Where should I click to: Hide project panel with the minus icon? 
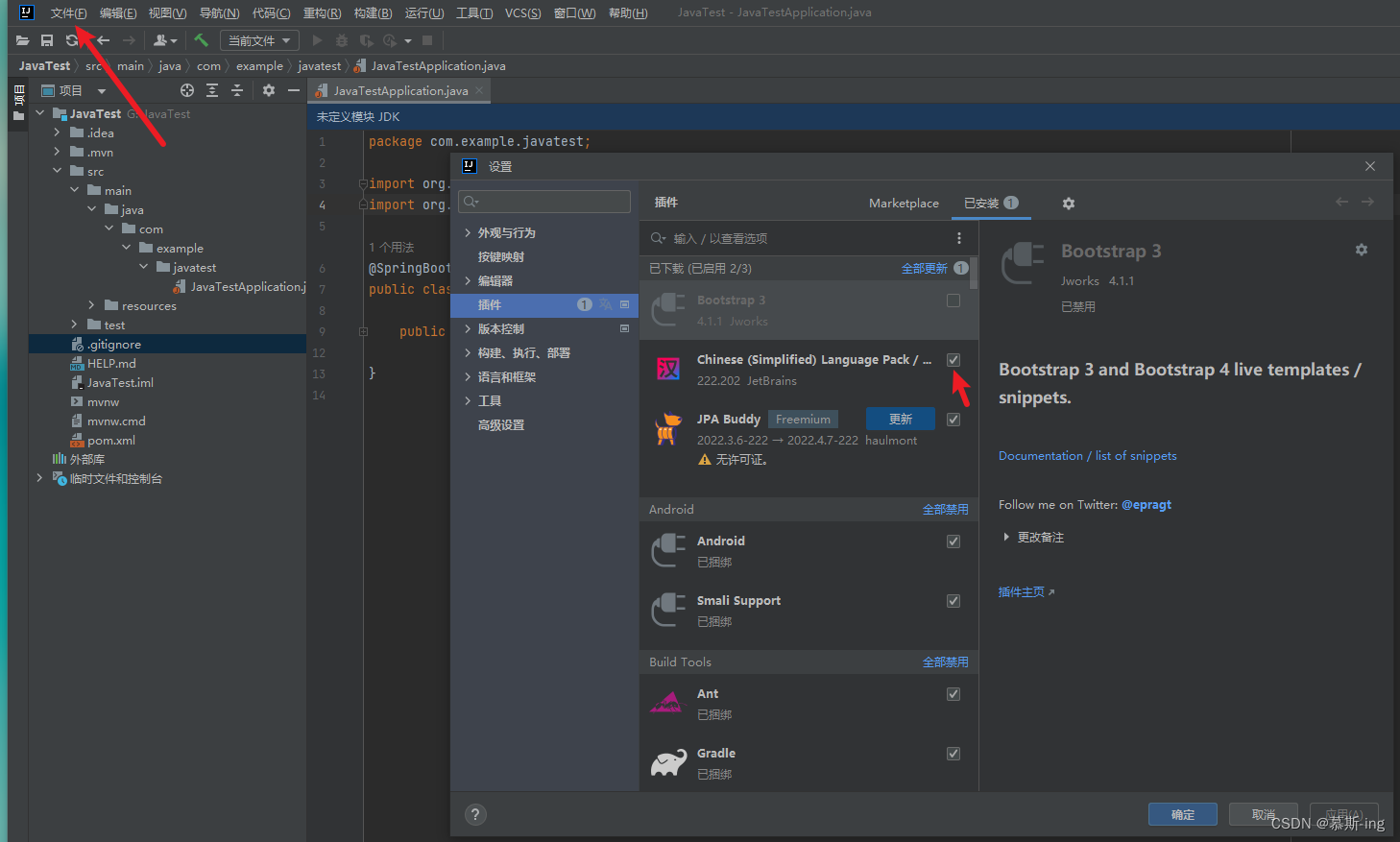click(294, 90)
